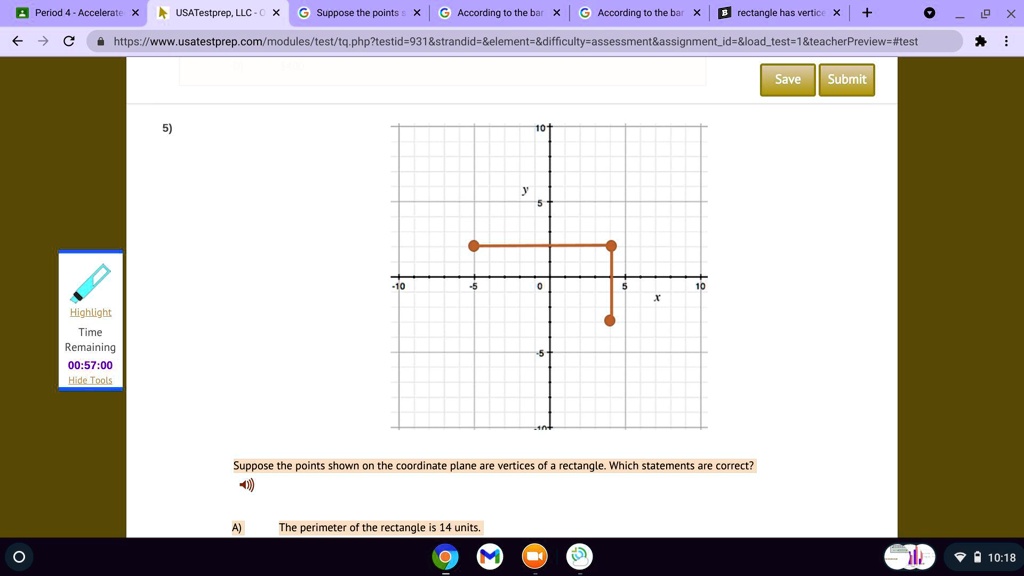Hide the test tools via Hide Tools link
This screenshot has width=1024, height=576.
[90, 380]
